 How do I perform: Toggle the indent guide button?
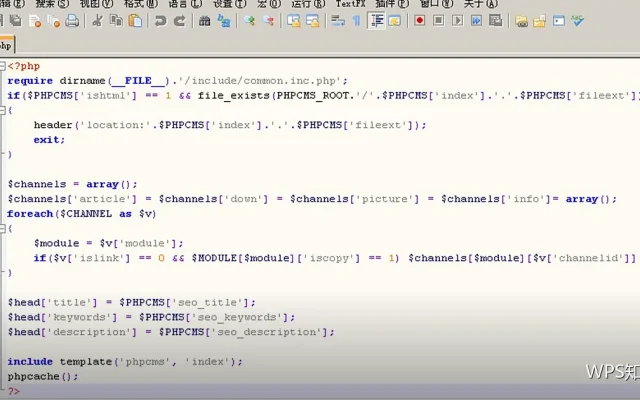[x=376, y=20]
